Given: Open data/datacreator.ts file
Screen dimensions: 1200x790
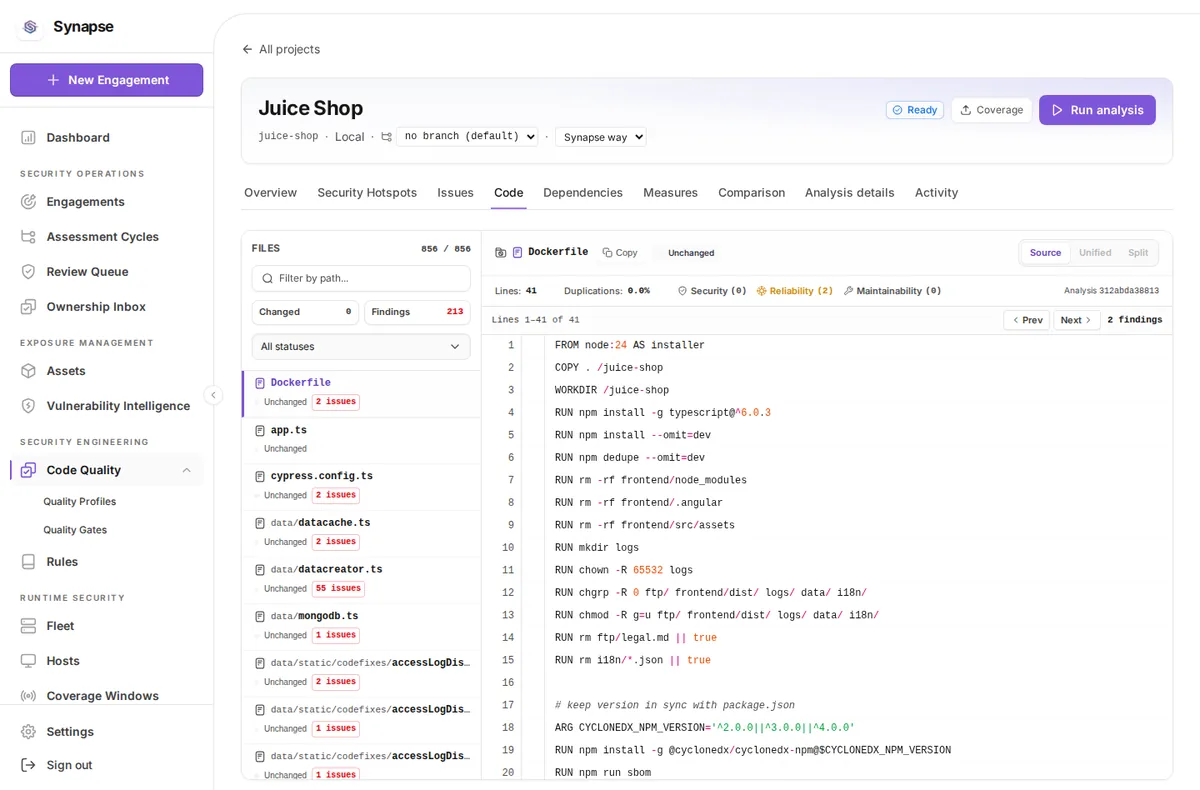Looking at the screenshot, I should 361,580.
